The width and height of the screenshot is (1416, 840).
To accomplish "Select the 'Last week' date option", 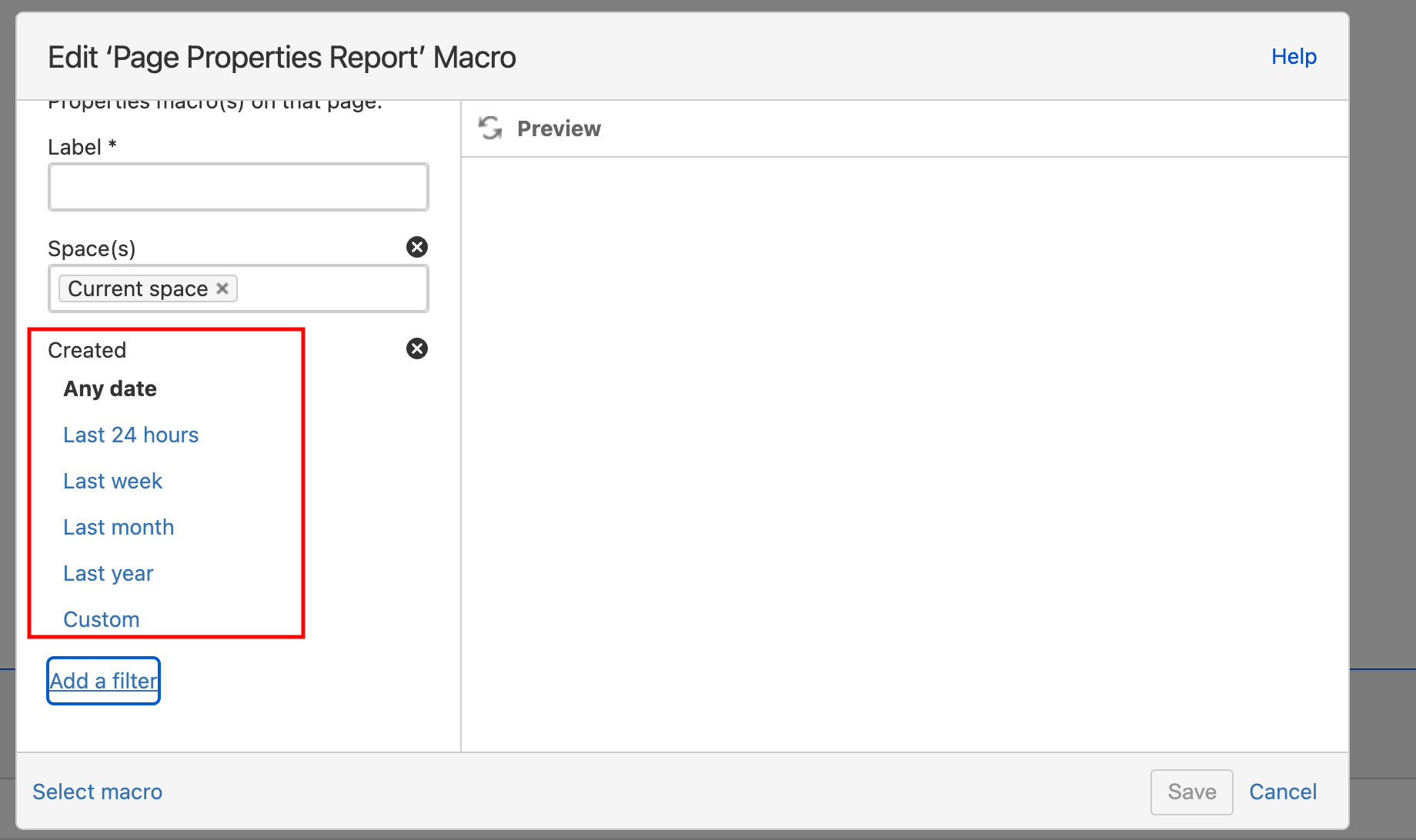I will [112, 481].
